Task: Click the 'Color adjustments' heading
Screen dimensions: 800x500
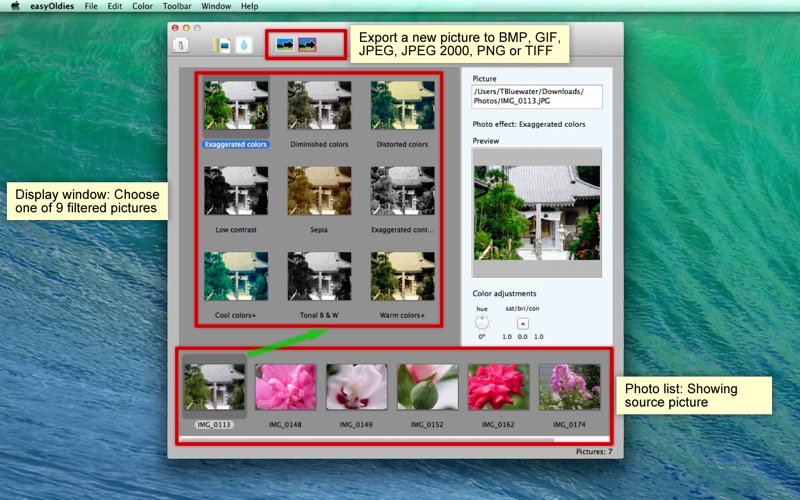Action: pyautogui.click(x=504, y=293)
